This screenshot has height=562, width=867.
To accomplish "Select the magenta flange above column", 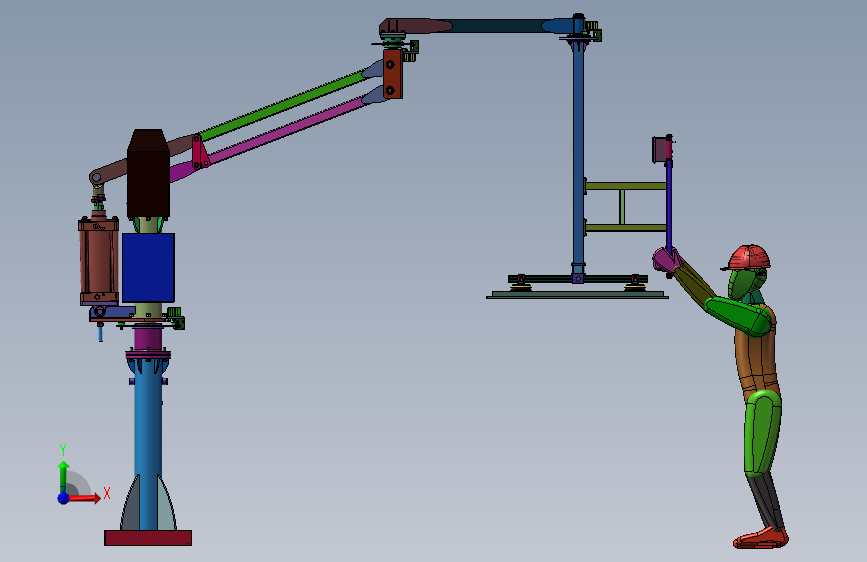I will click(x=148, y=355).
